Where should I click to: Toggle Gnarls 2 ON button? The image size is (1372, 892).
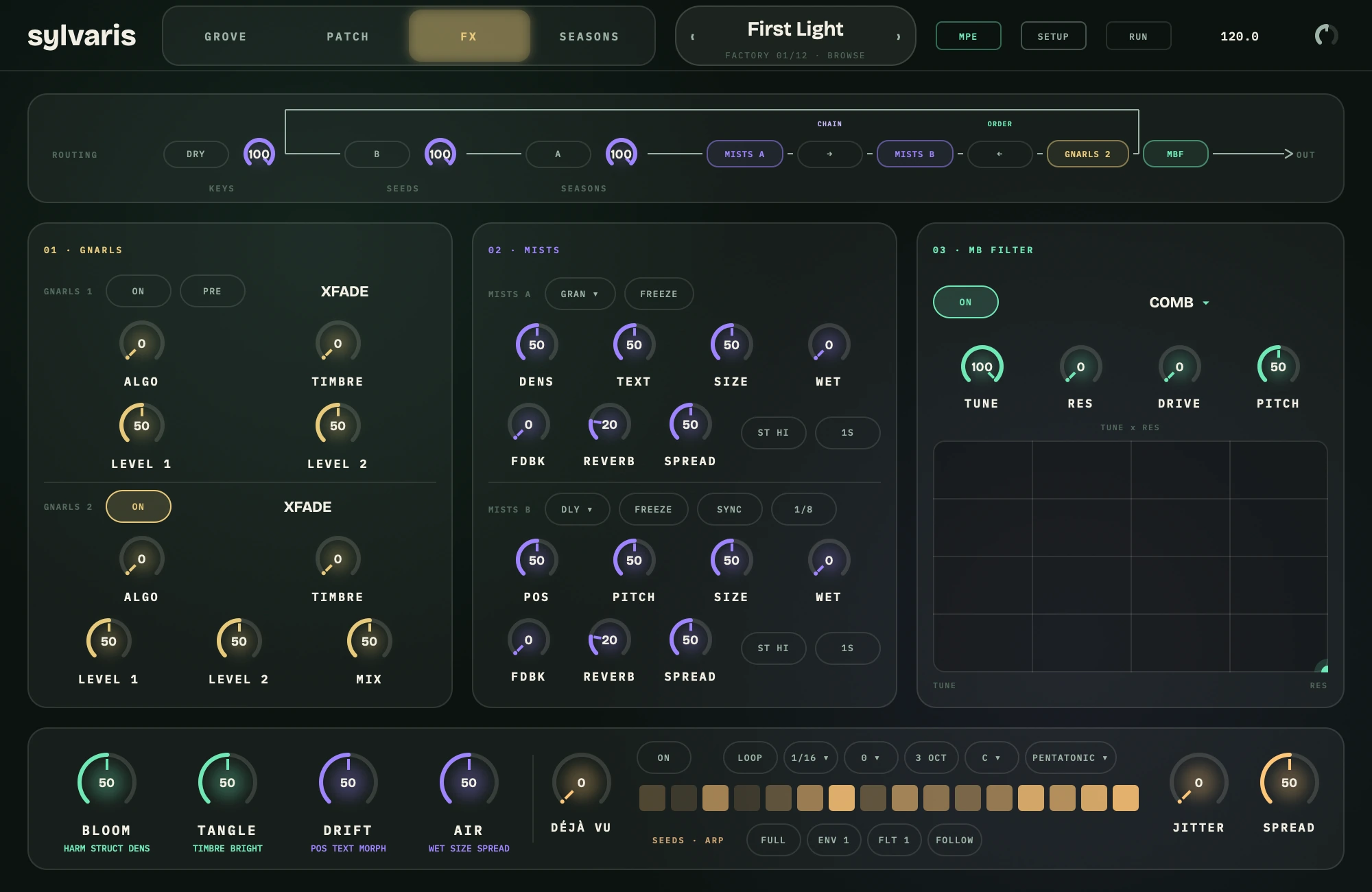click(x=139, y=506)
